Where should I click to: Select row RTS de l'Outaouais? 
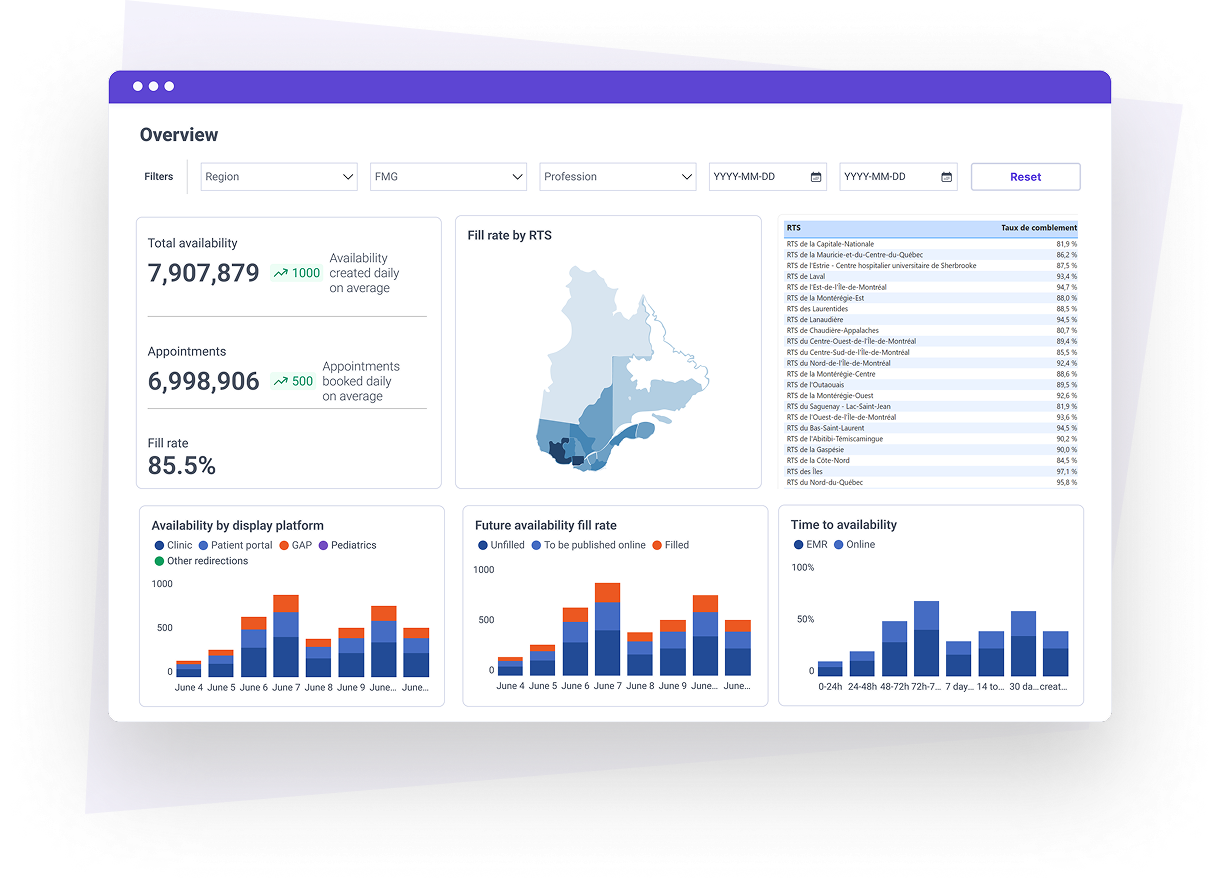coord(931,385)
